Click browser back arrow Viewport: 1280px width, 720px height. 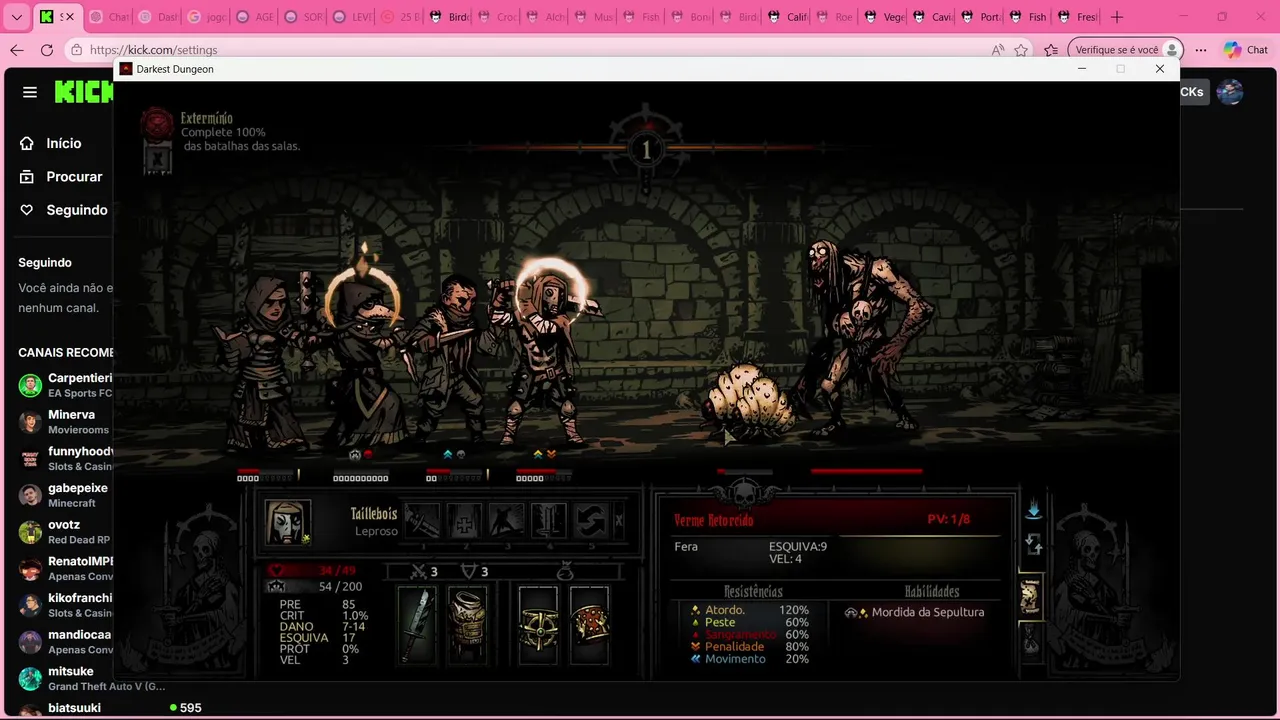click(x=17, y=49)
